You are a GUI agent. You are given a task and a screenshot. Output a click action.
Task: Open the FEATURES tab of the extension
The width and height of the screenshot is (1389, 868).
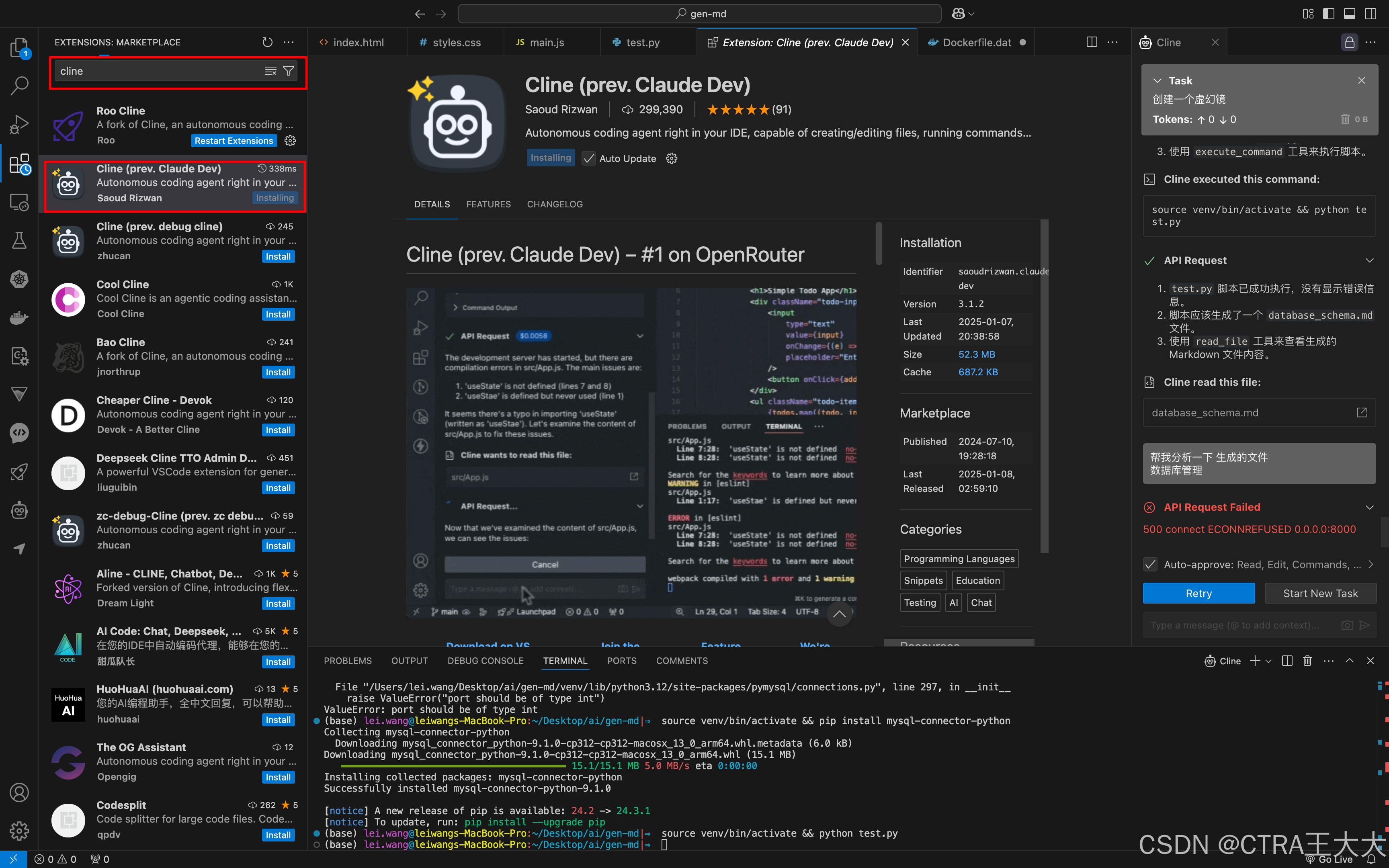coord(488,205)
